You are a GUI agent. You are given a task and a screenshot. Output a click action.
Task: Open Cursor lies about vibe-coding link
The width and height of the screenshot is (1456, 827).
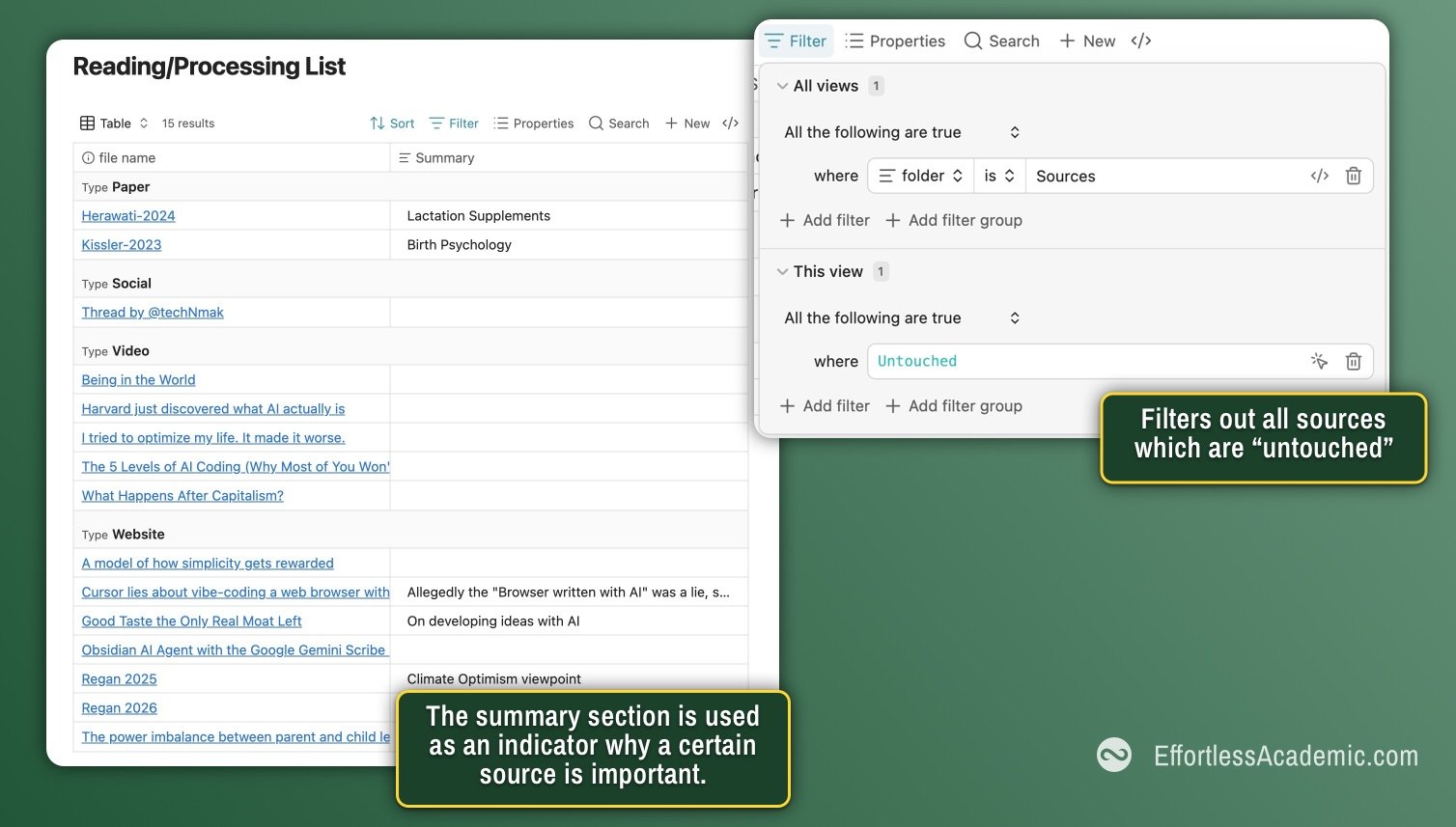236,593
